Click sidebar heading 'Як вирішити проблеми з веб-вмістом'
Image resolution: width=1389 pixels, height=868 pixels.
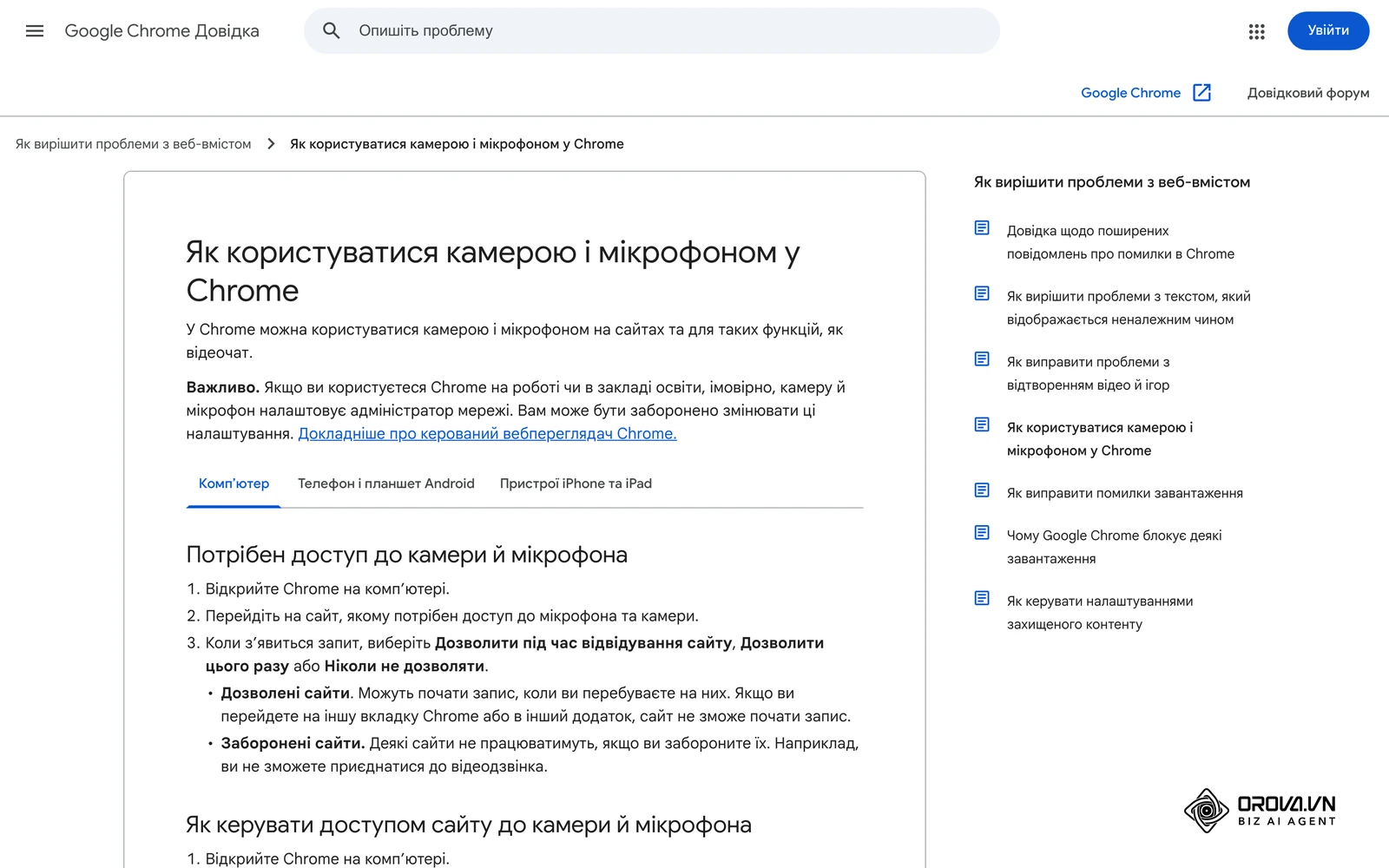1112,182
